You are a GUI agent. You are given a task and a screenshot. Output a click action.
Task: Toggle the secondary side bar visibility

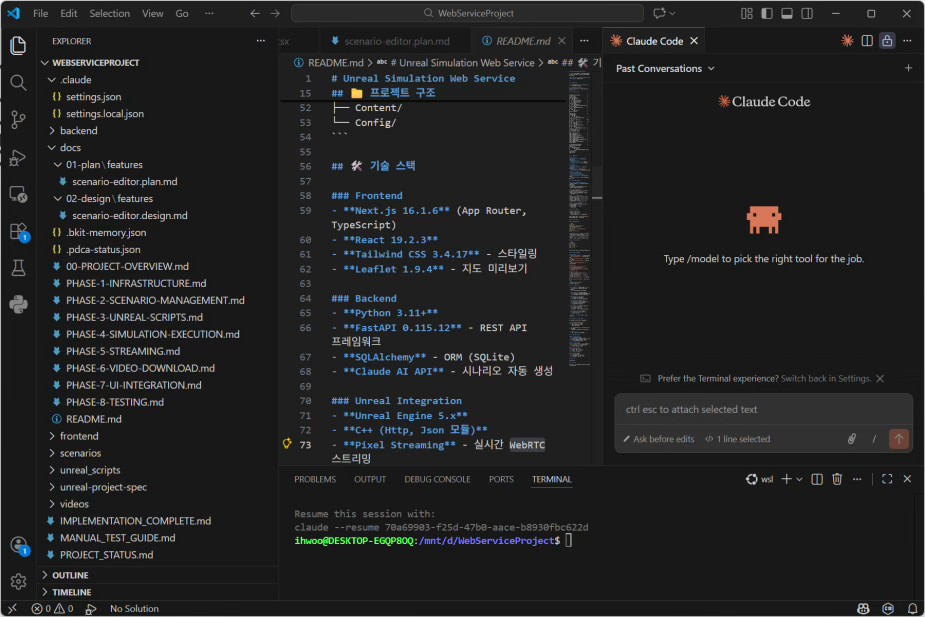click(x=807, y=13)
